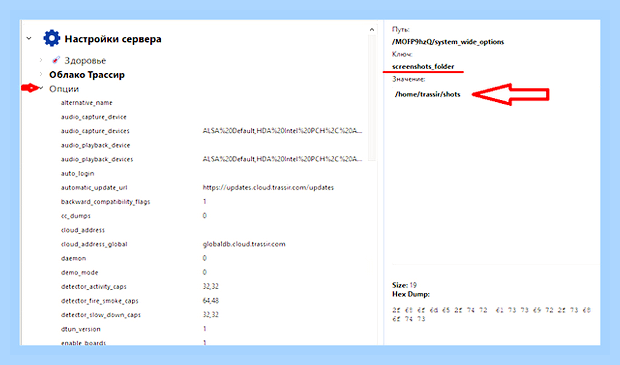
Task: Select the backward_compatibility_flags option
Action: coord(106,202)
